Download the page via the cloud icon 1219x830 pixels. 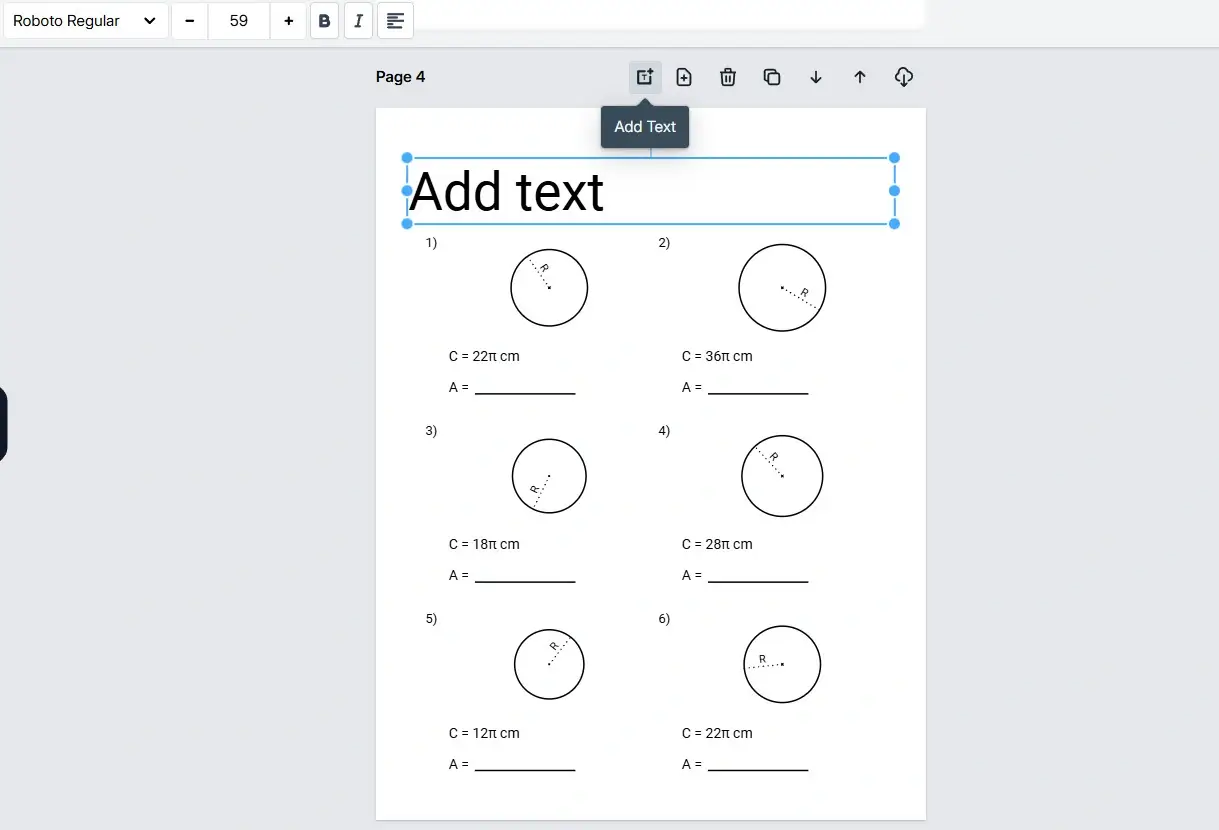point(904,77)
